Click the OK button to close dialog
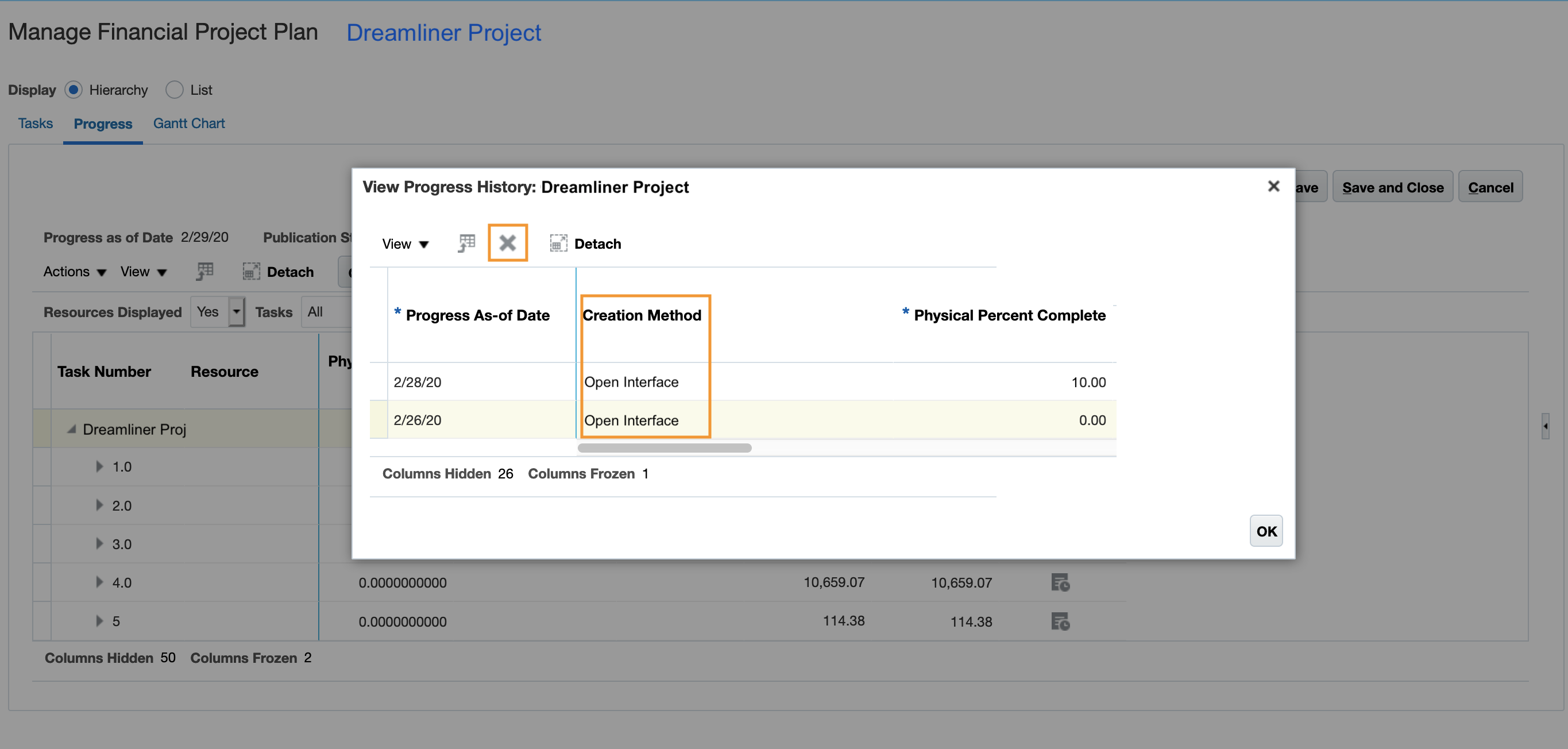 (x=1265, y=530)
